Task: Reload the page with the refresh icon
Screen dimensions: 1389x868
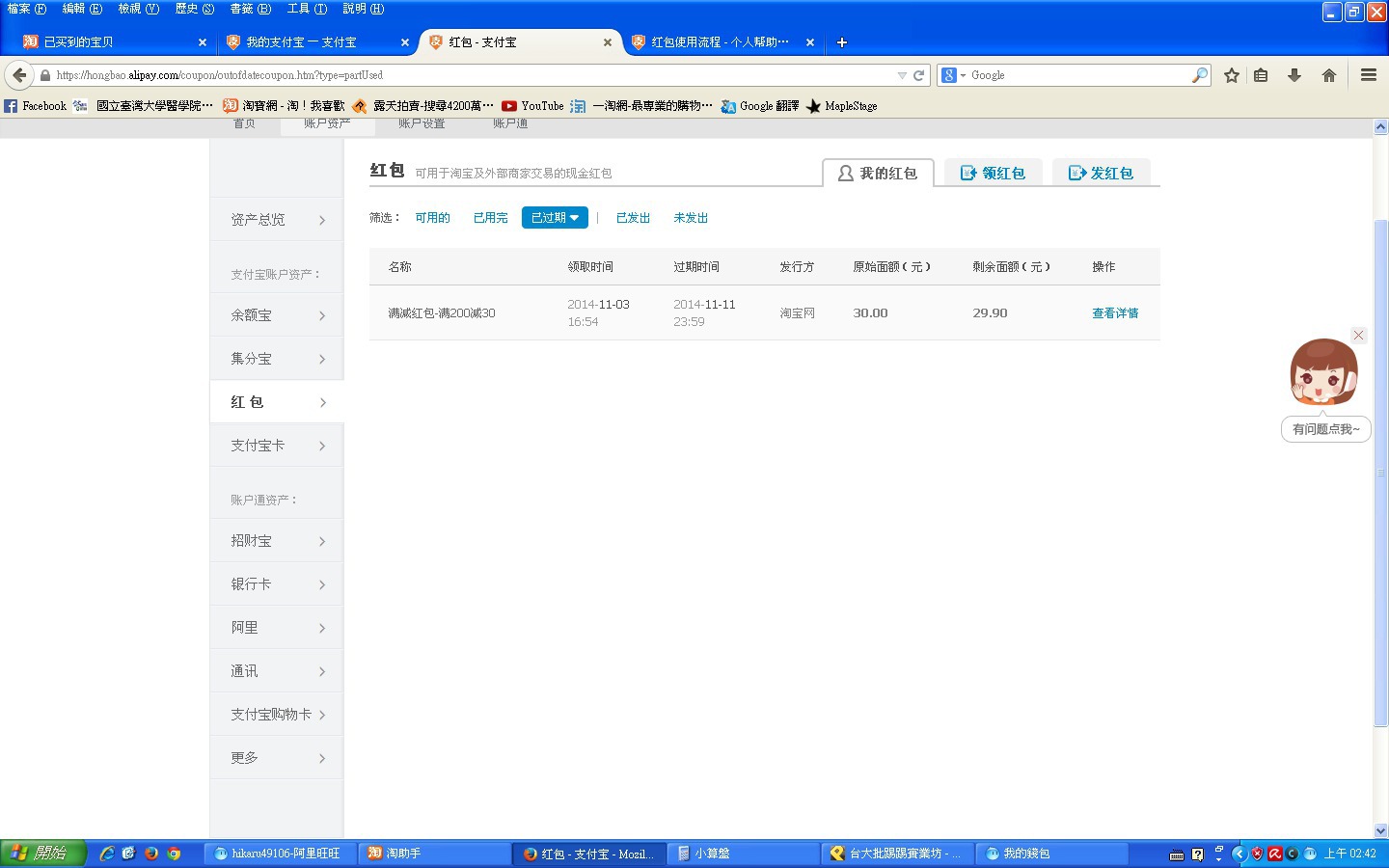Action: 919,75
